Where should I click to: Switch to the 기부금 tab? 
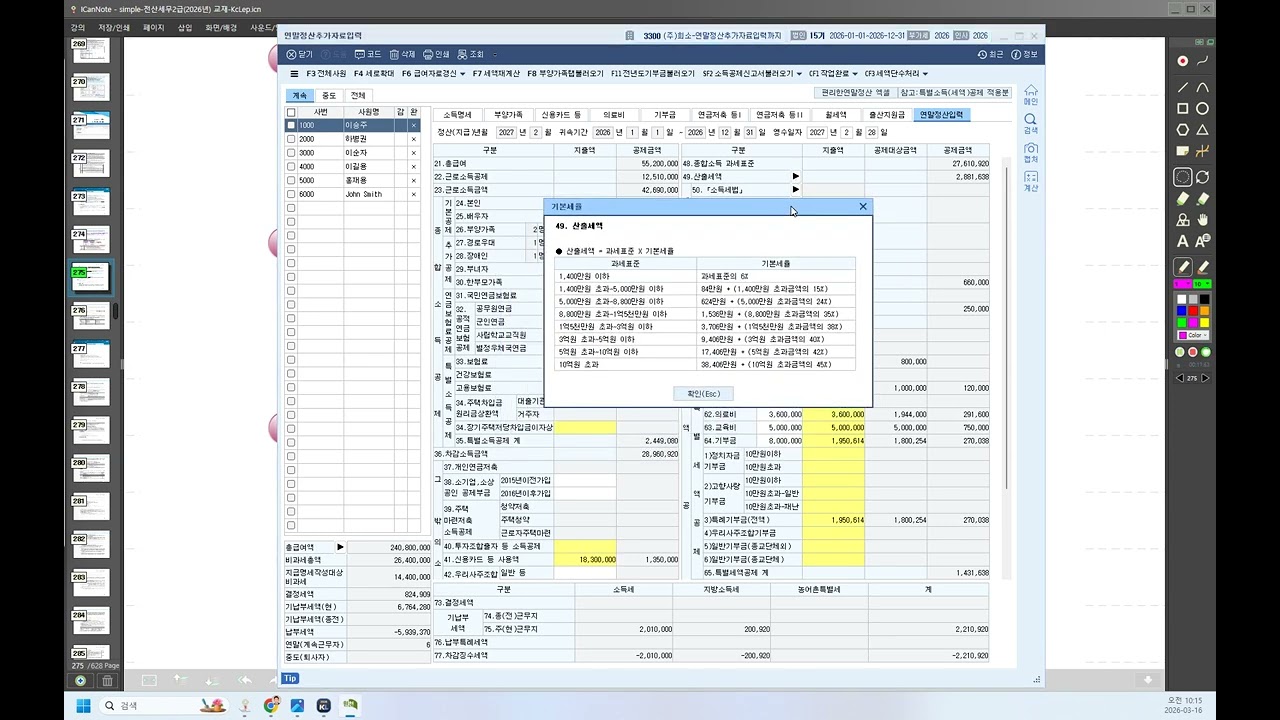pyautogui.click(x=665, y=115)
